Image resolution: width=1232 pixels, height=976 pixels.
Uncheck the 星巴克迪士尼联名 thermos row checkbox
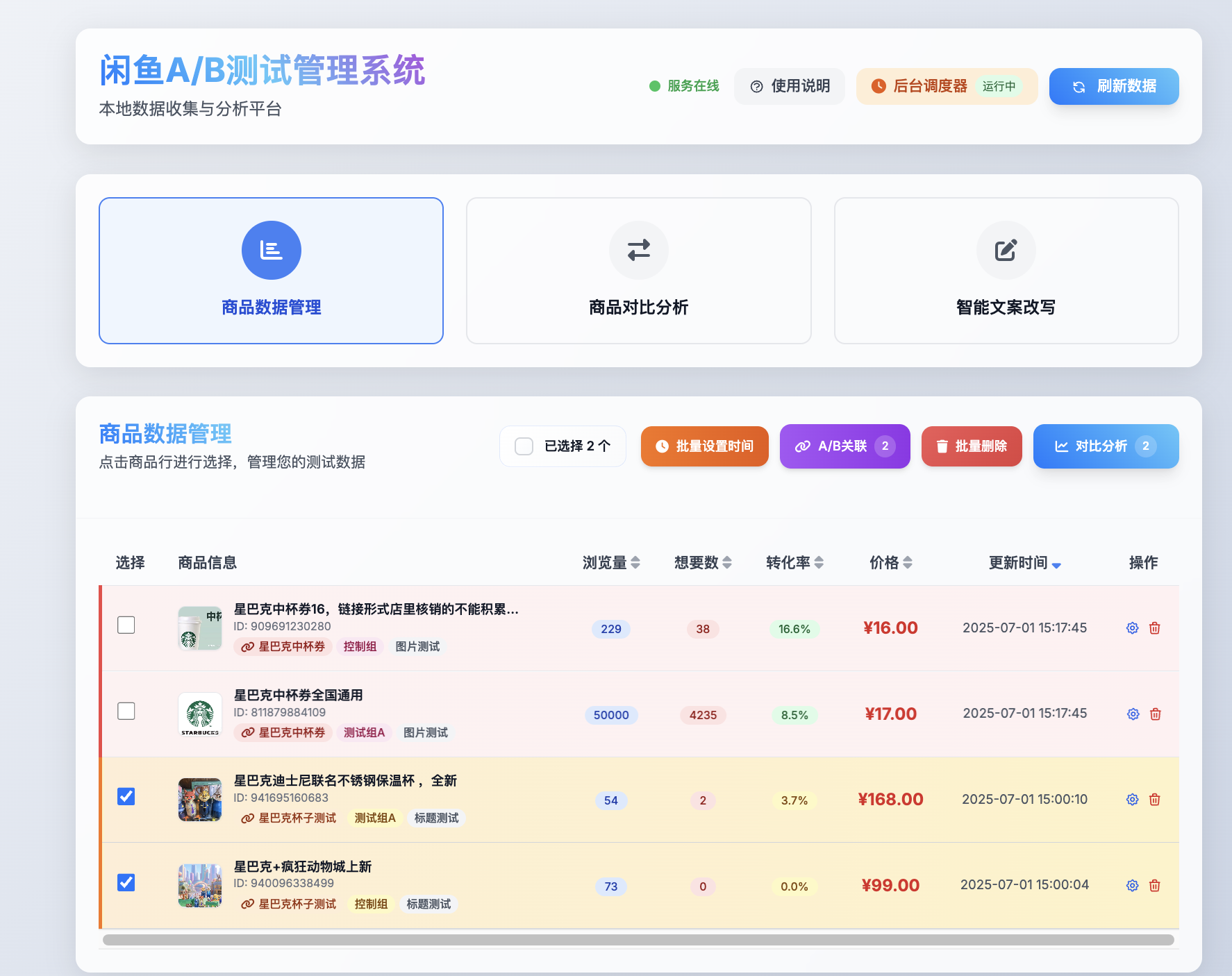[x=126, y=796]
